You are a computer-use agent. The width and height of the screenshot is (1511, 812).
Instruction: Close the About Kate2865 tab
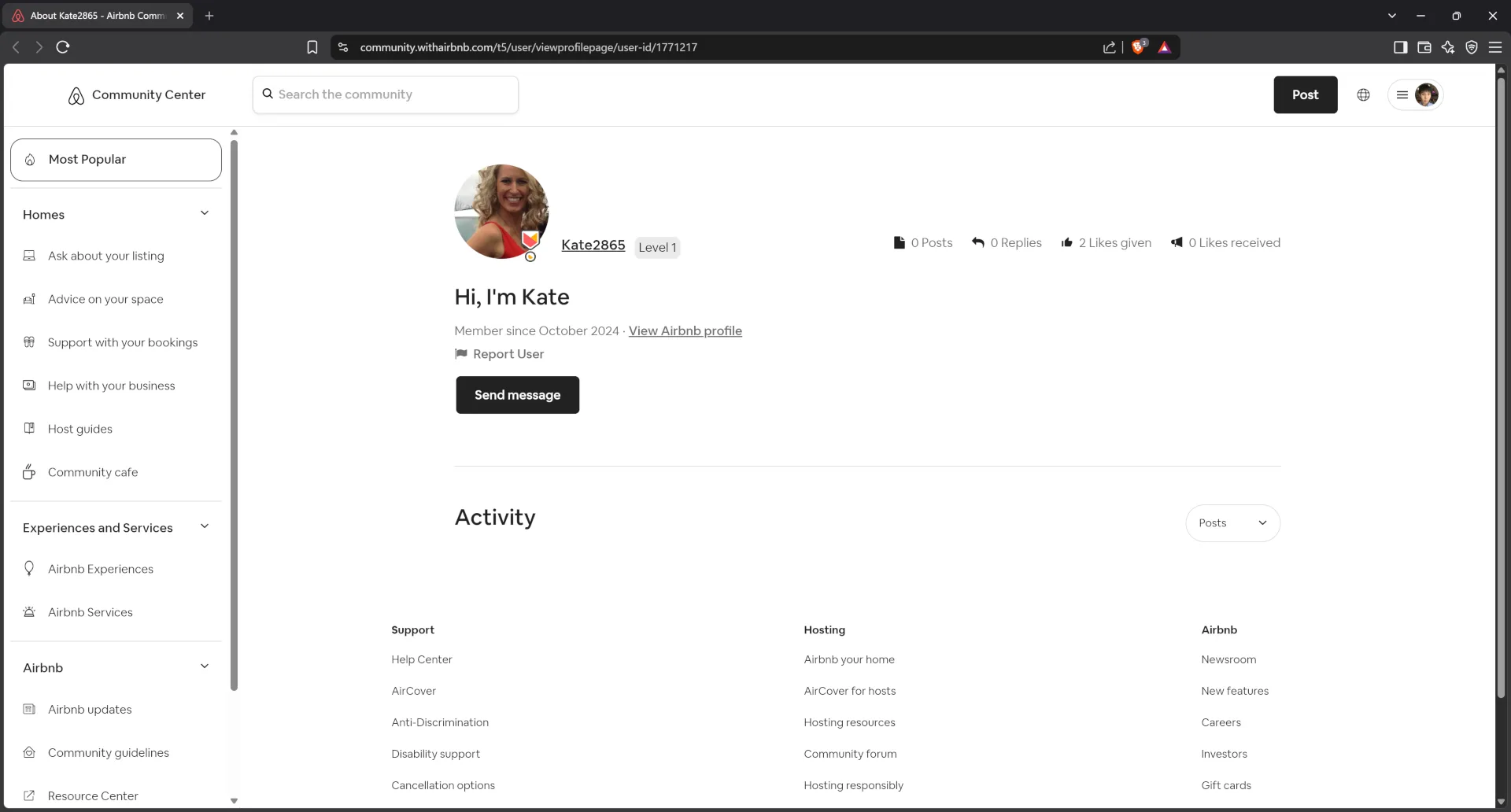(180, 16)
